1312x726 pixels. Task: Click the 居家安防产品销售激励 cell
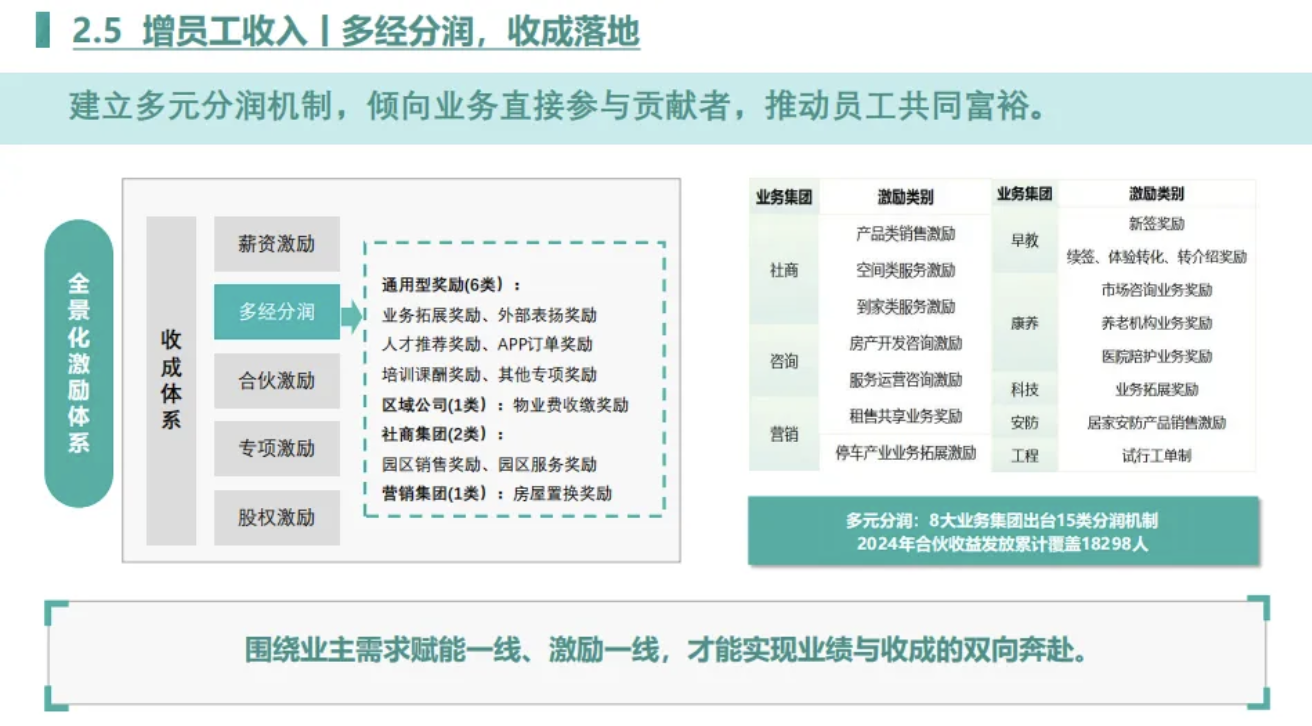pyautogui.click(x=1156, y=423)
